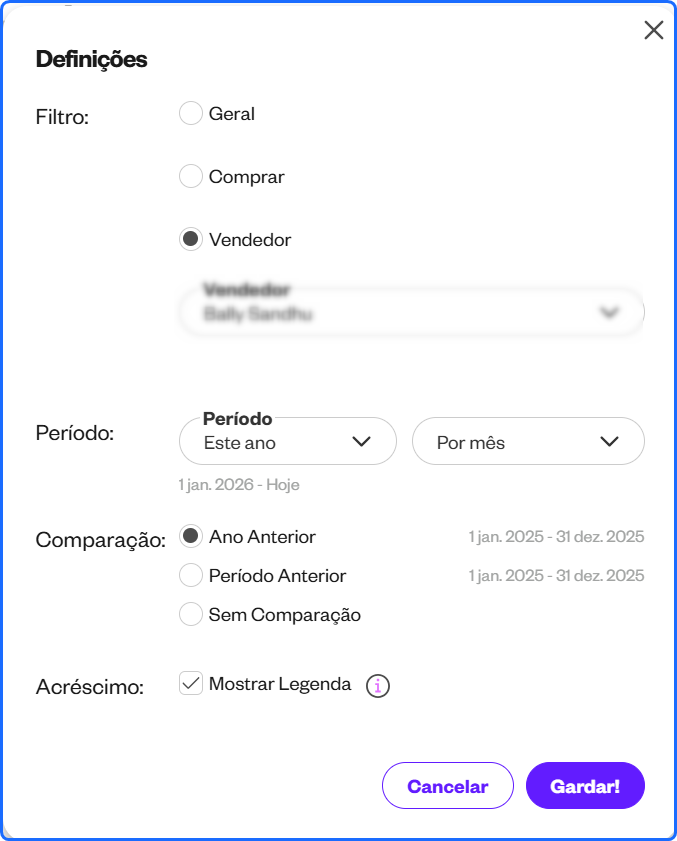
Task: Choose the Vendedor filter radio button
Action: coord(190,239)
